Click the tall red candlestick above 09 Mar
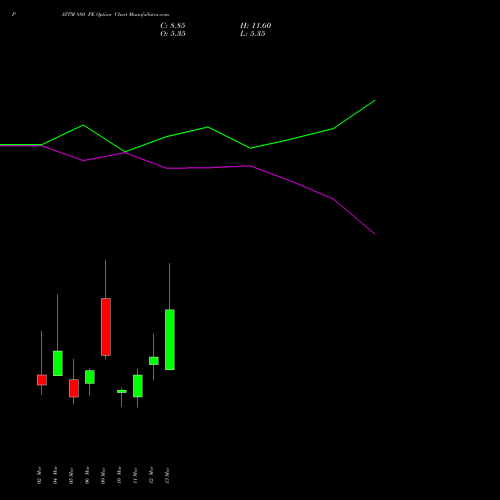This screenshot has height=500, width=500. [106, 327]
